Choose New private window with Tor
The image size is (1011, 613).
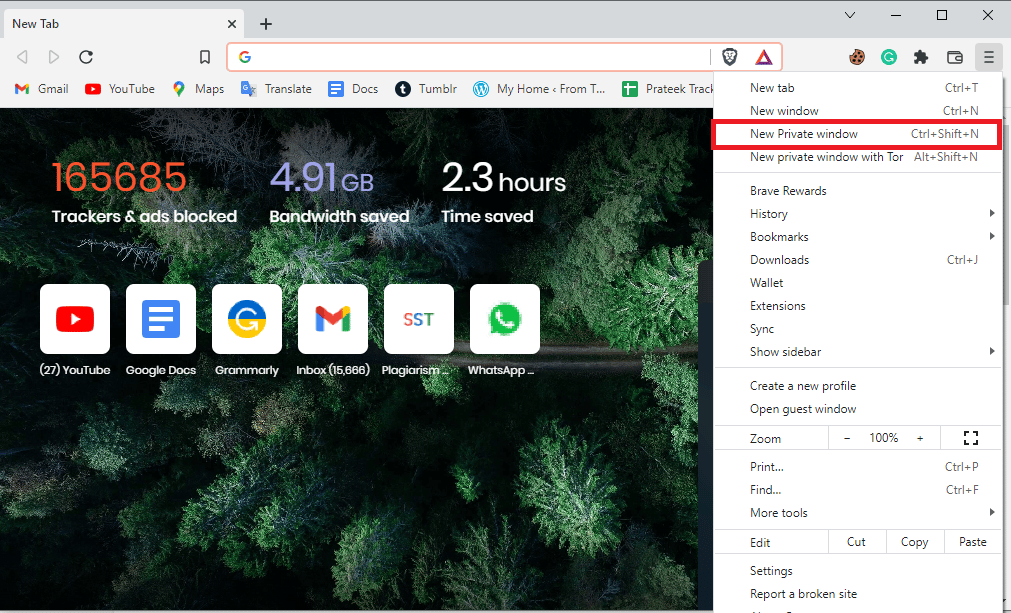826,157
